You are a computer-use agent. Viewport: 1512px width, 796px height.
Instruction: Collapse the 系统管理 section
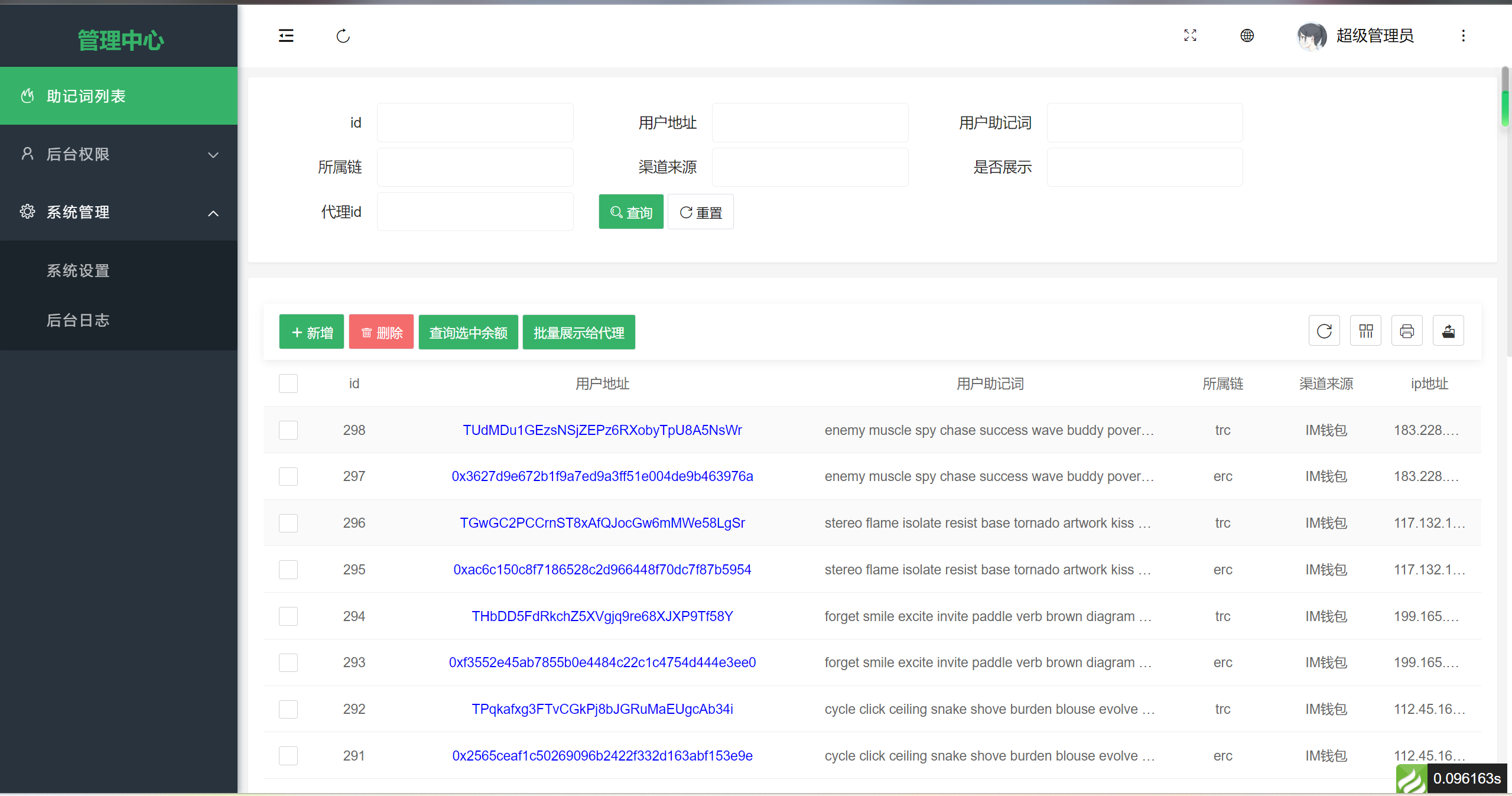click(x=119, y=211)
